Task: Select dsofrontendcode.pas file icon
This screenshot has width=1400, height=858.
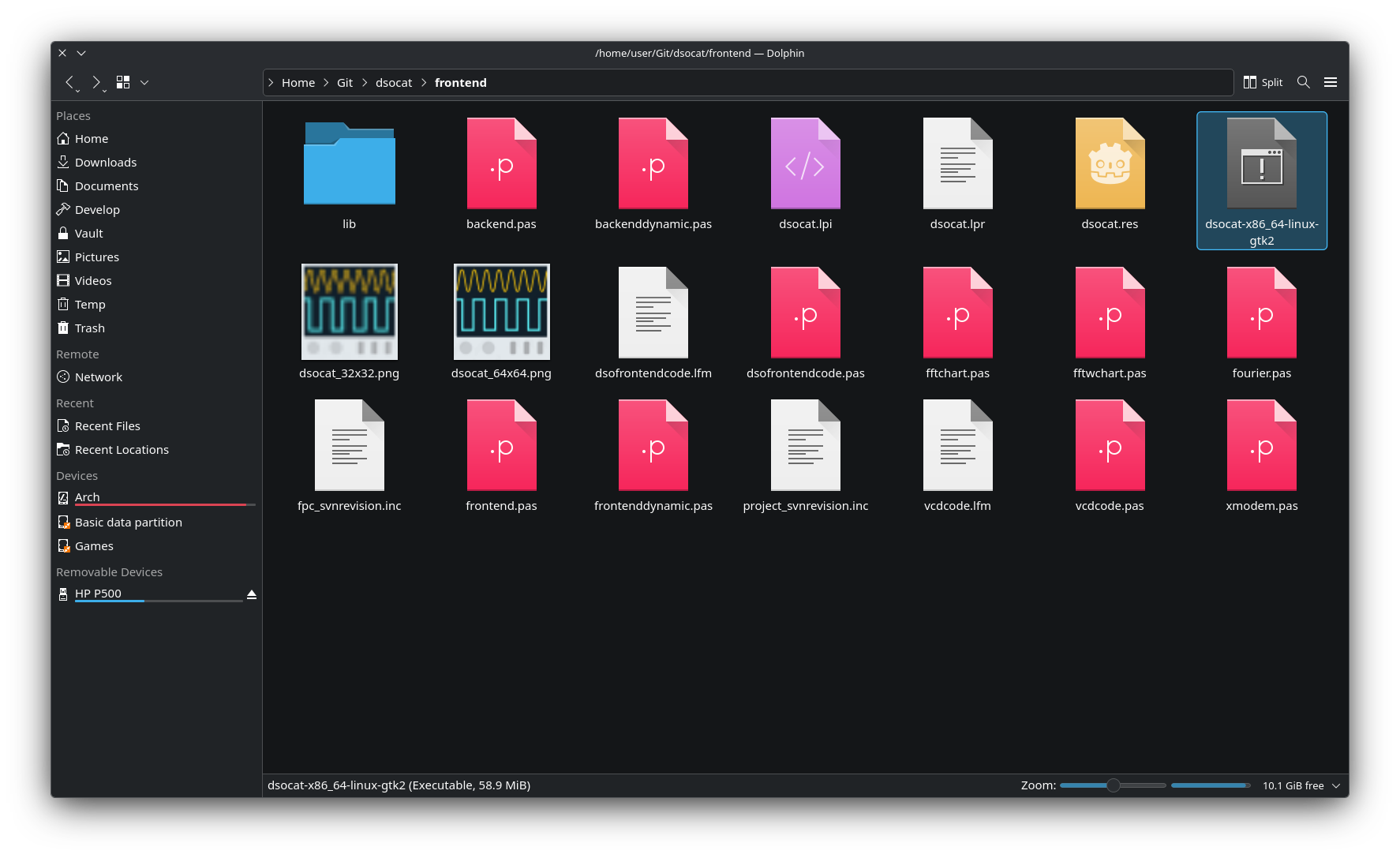Action: (x=806, y=313)
